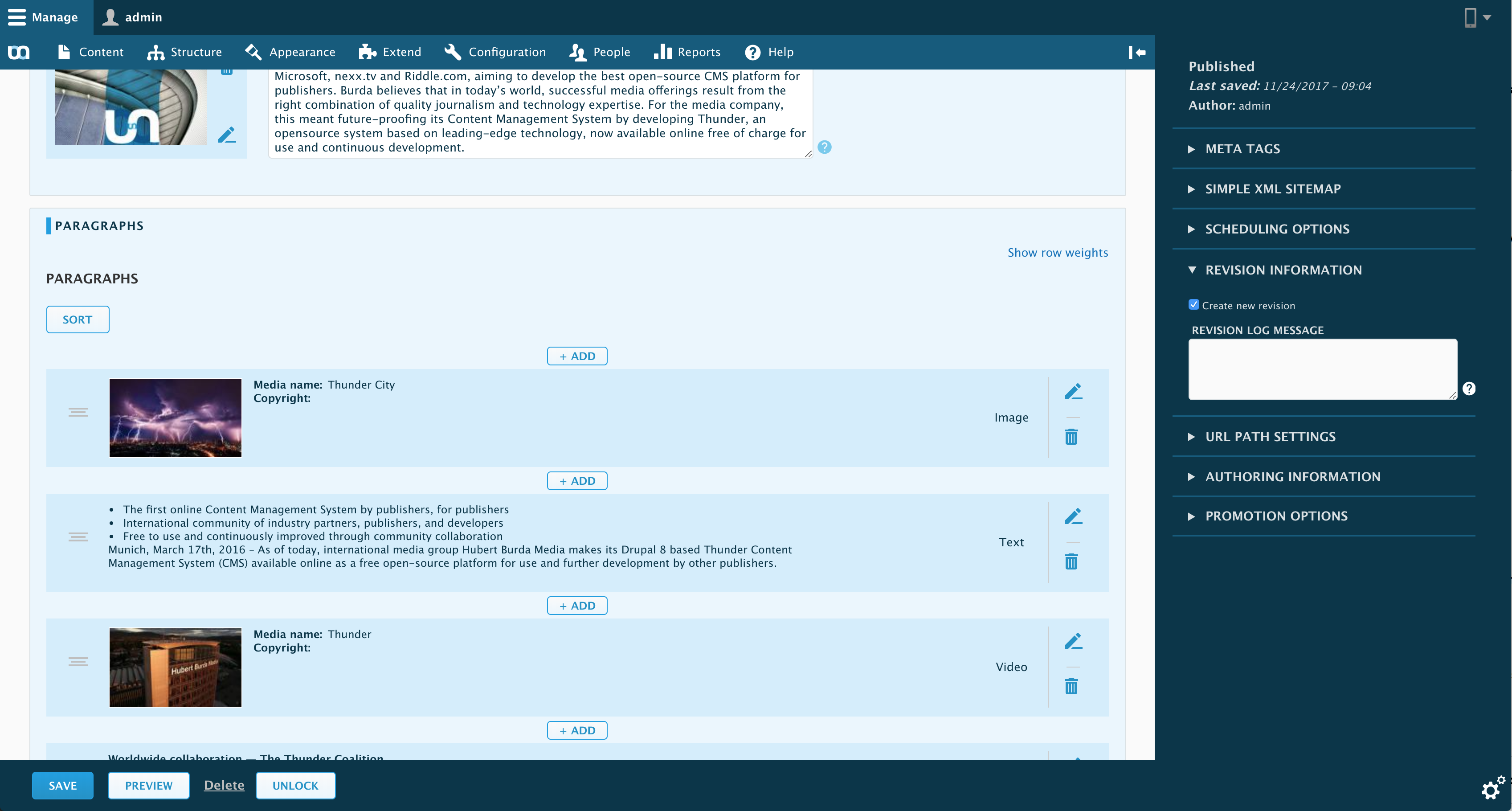Click the drag handle of Thunder City row
Image resolution: width=1512 pixels, height=811 pixels.
click(78, 412)
